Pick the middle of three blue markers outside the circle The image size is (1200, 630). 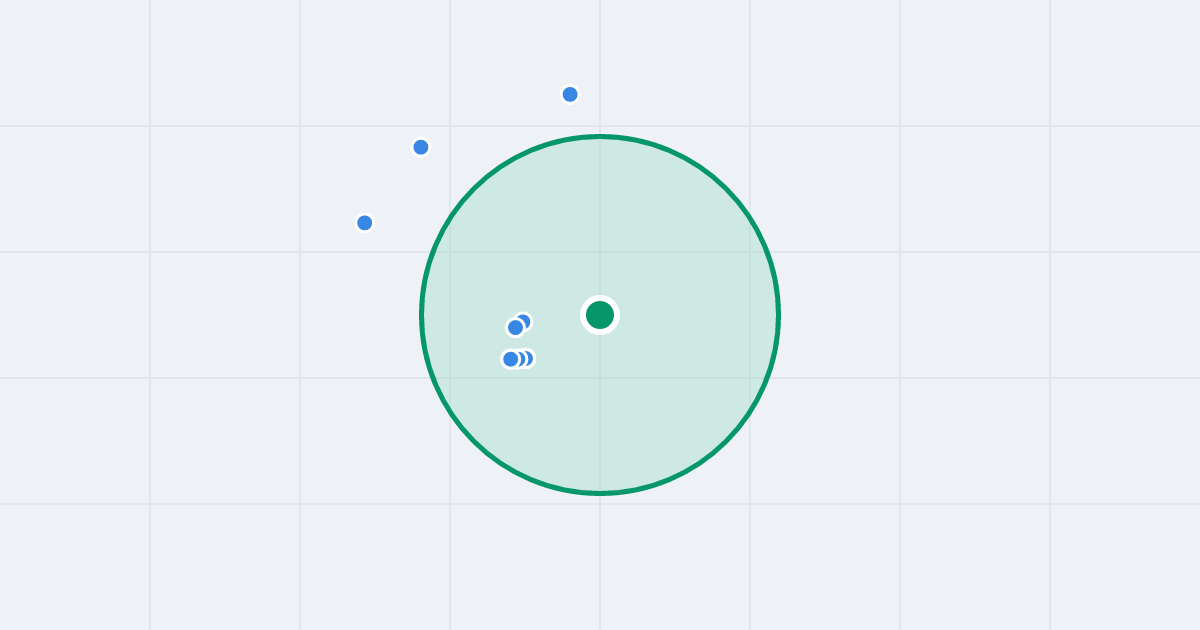[421, 147]
